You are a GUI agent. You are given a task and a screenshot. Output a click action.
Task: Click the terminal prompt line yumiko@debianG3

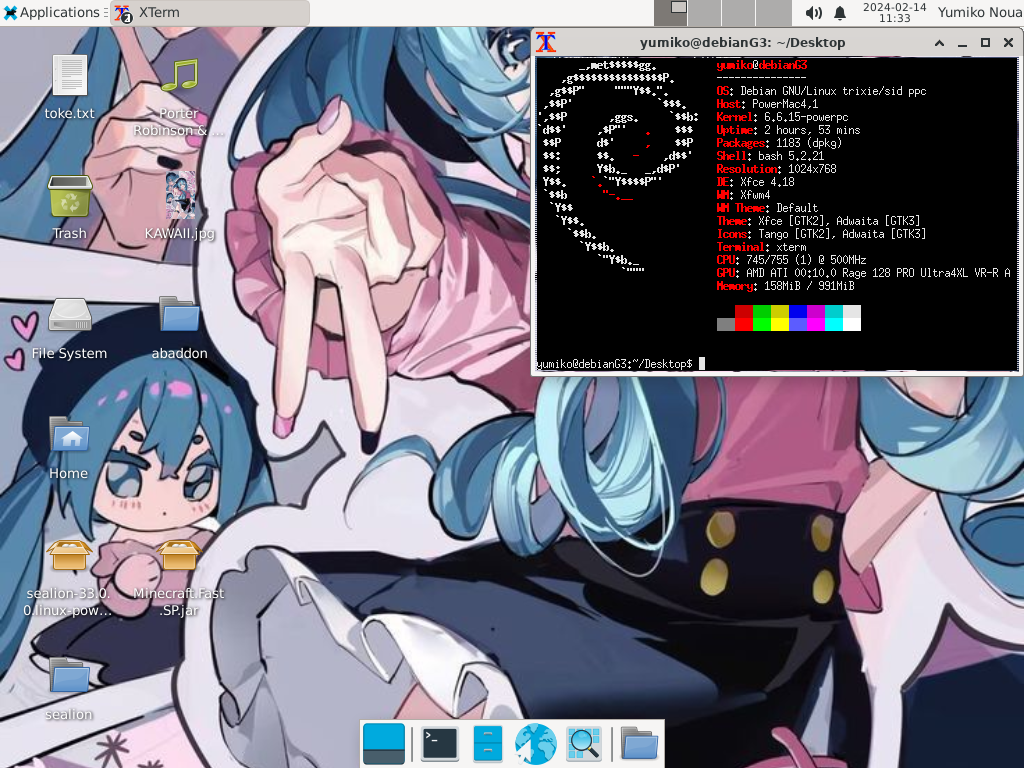click(x=614, y=364)
